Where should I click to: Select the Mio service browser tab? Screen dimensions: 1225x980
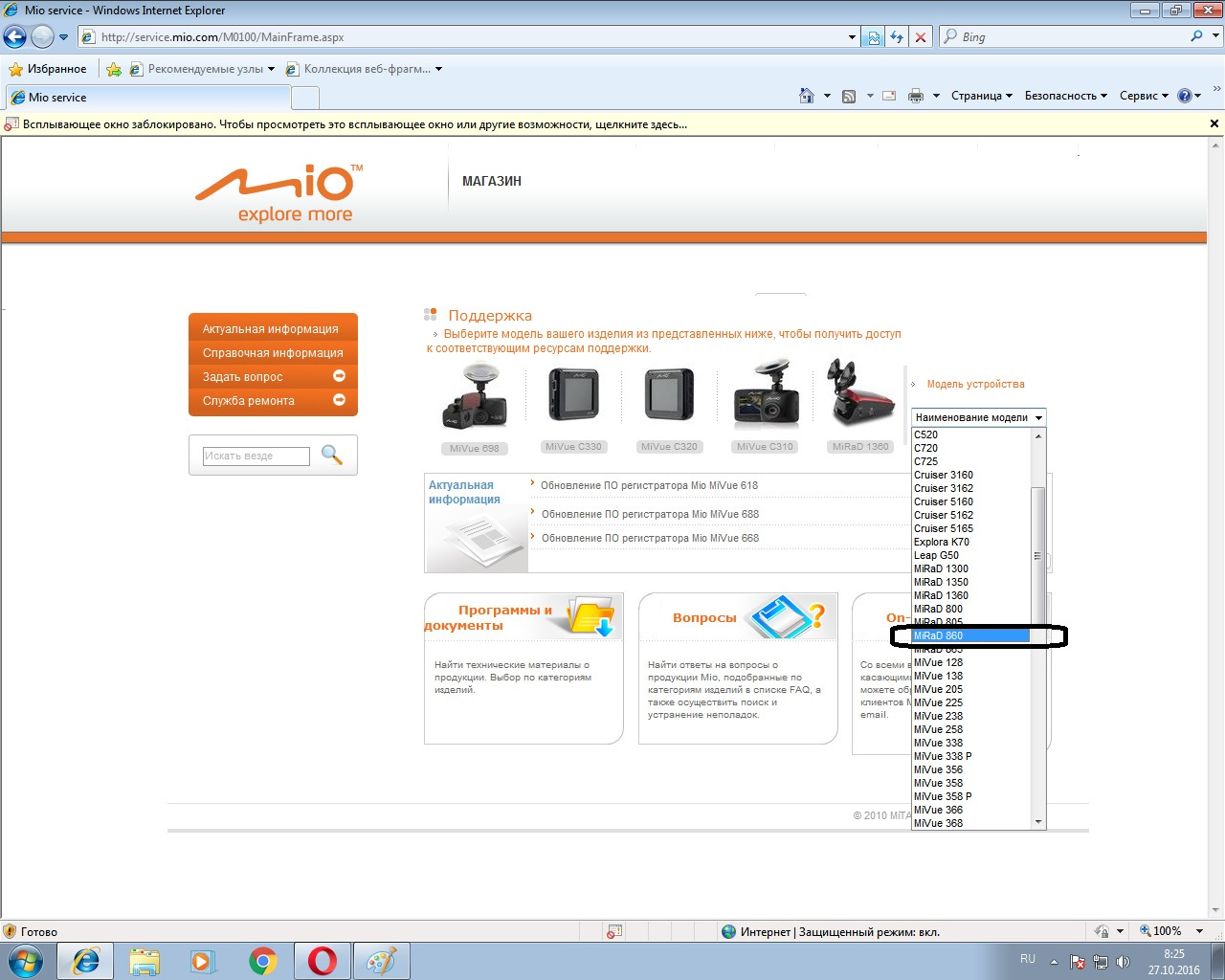147,98
